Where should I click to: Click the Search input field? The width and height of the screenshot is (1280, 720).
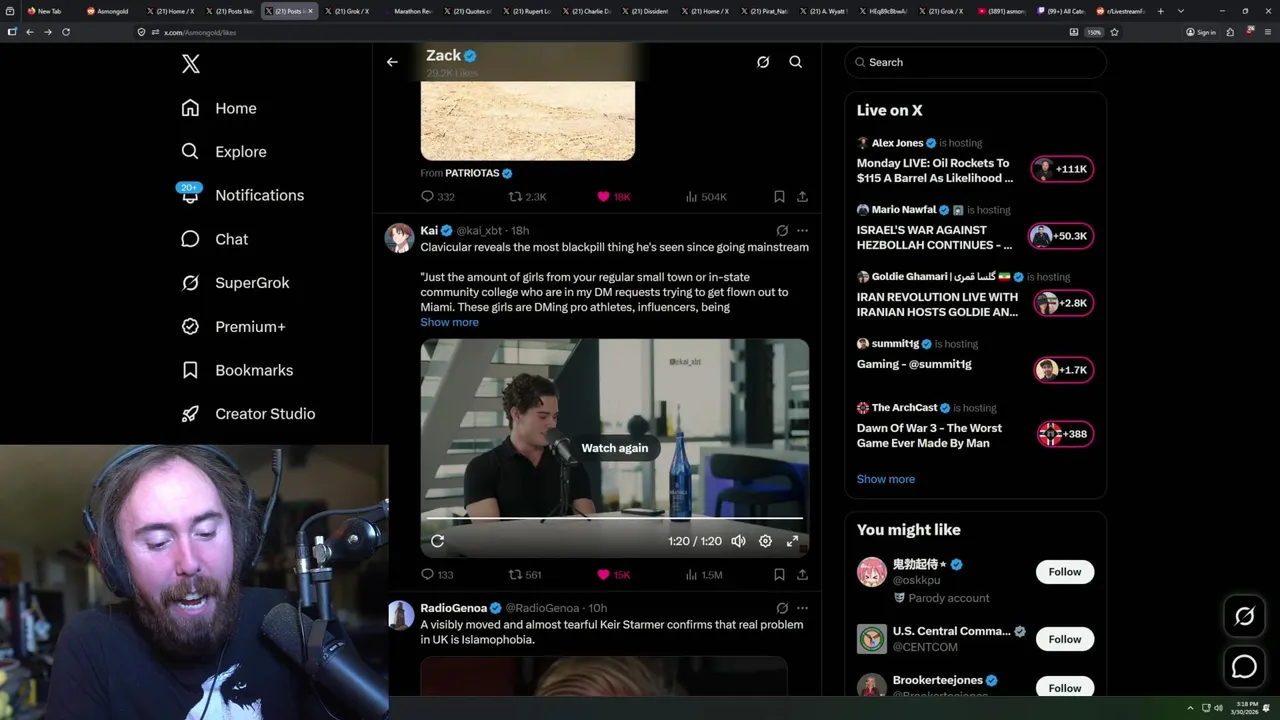pos(975,62)
